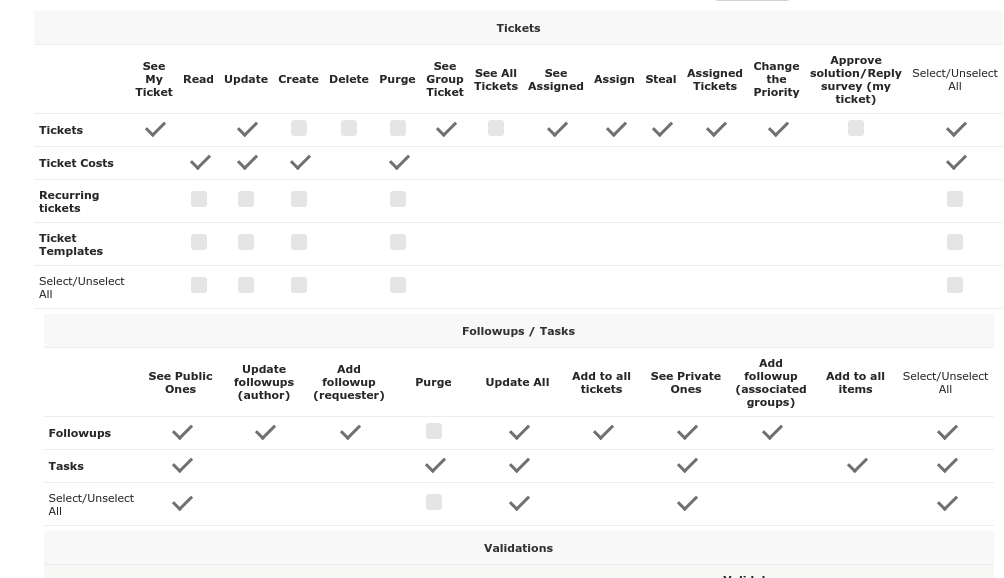Enable Create for Ticket Templates

click(298, 242)
